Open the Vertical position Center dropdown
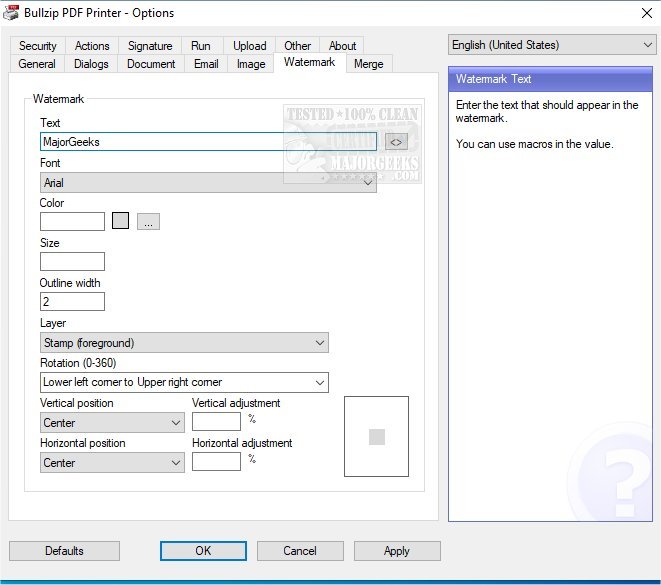 pyautogui.click(x=112, y=422)
